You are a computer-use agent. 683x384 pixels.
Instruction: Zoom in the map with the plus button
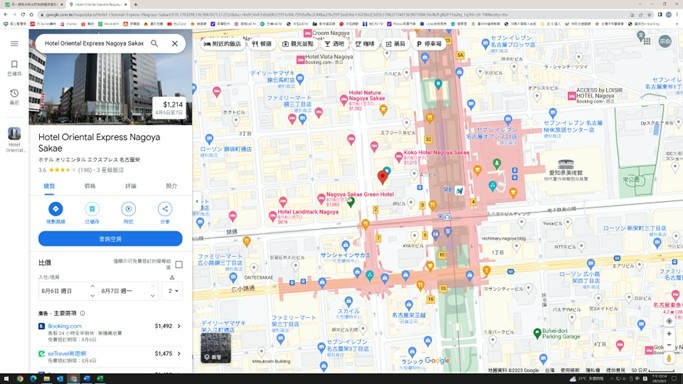(x=669, y=334)
